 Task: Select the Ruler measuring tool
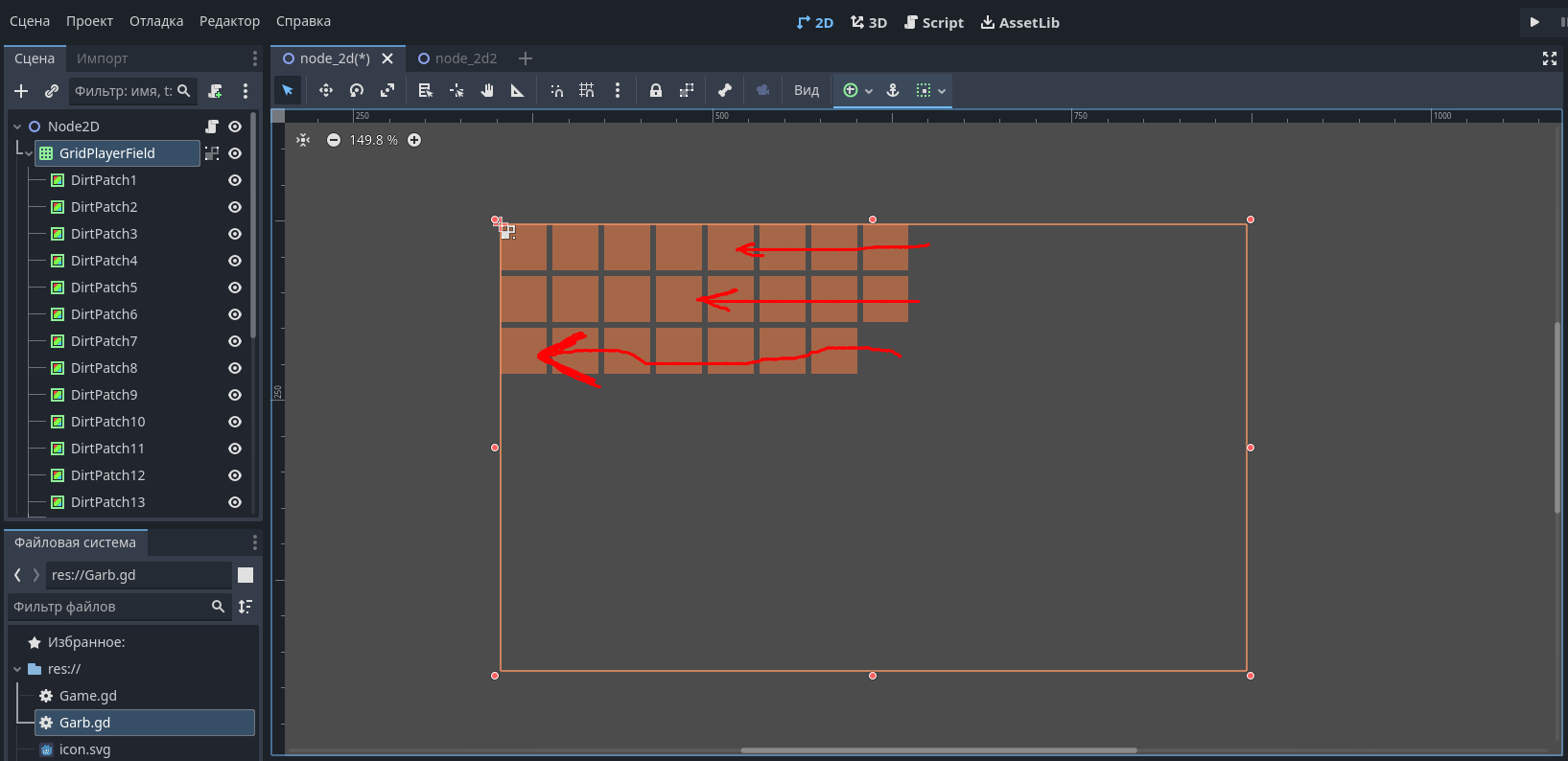tap(518, 90)
